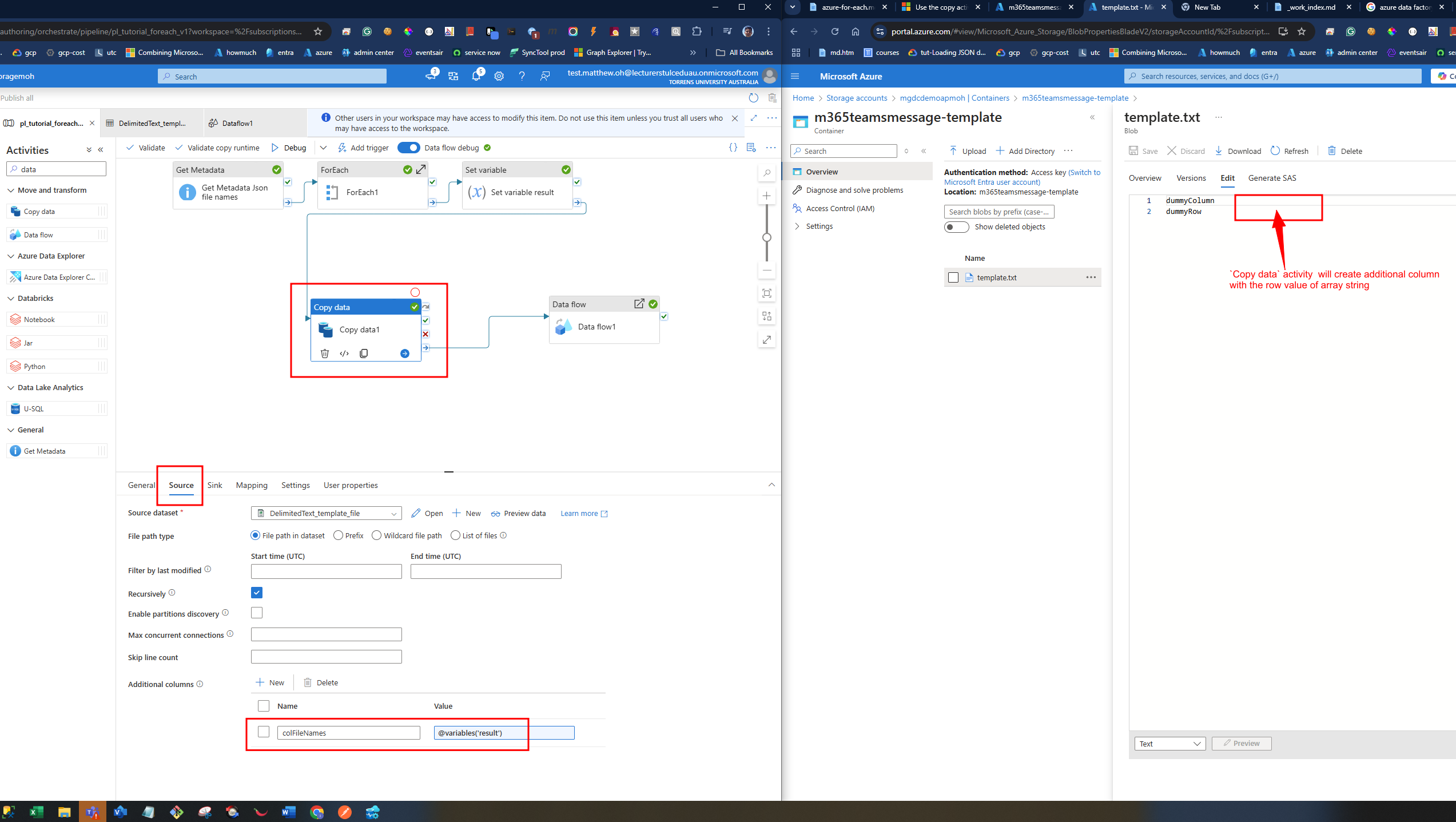Open the Storage accounts breadcrumb link
This screenshot has height=822, width=1456.
(x=856, y=98)
